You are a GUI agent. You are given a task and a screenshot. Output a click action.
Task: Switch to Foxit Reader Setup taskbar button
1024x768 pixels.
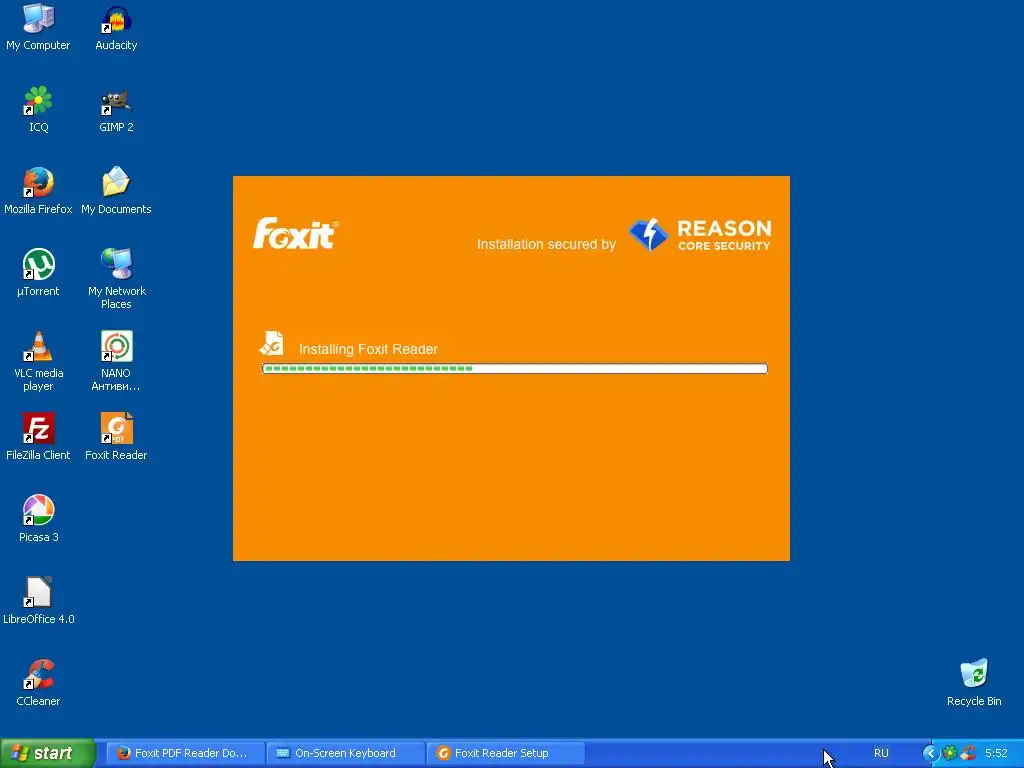click(x=505, y=753)
